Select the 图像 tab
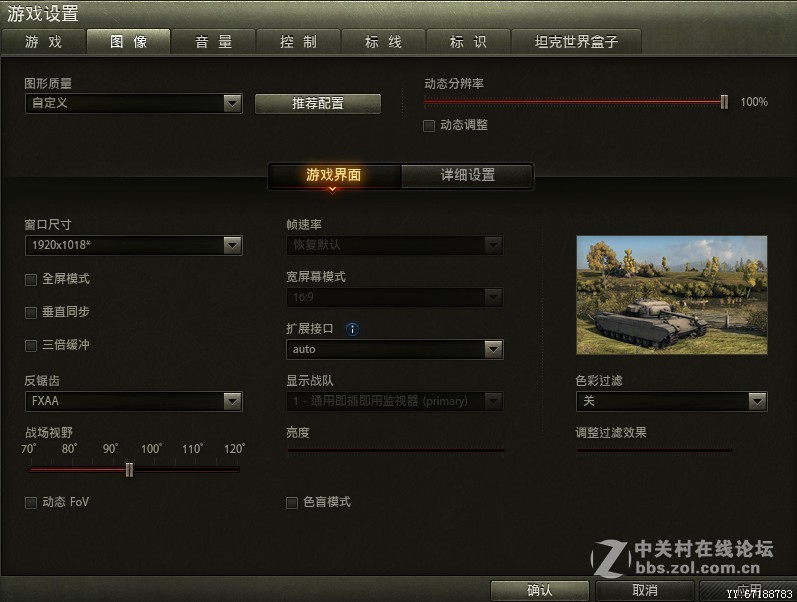The image size is (797, 602). point(129,42)
